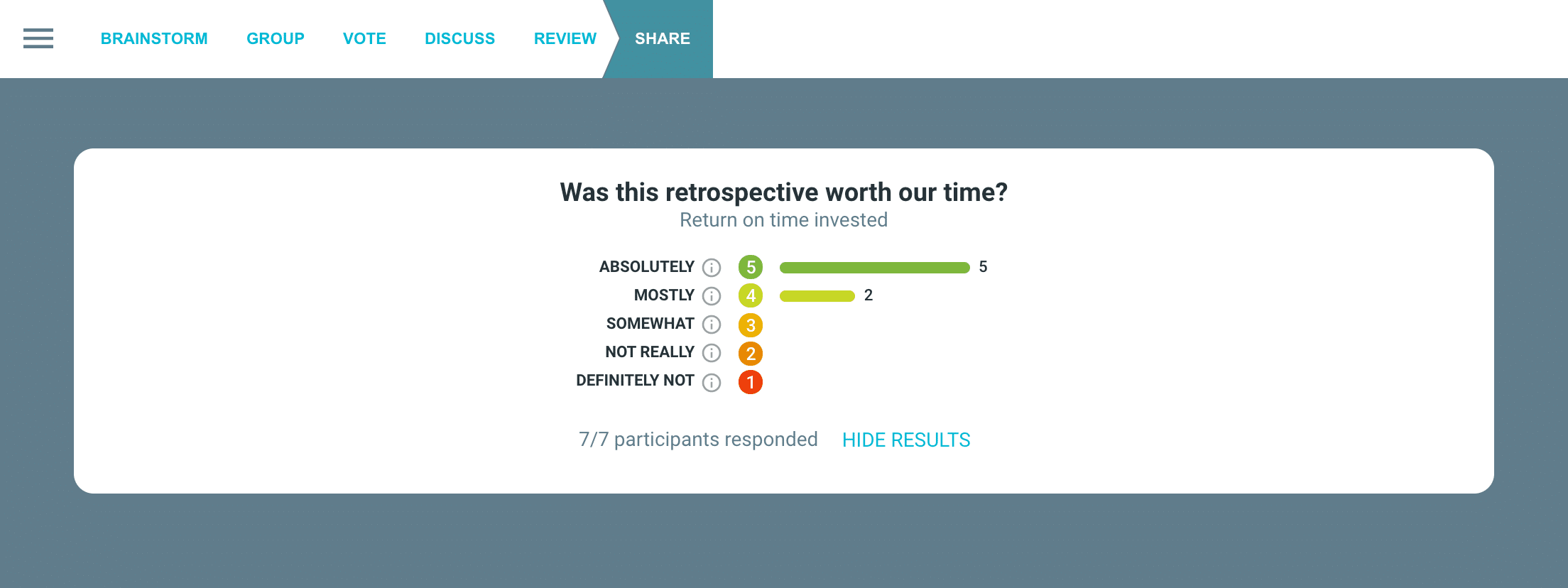
Task: Click the HIDE RESULTS link
Action: click(906, 440)
